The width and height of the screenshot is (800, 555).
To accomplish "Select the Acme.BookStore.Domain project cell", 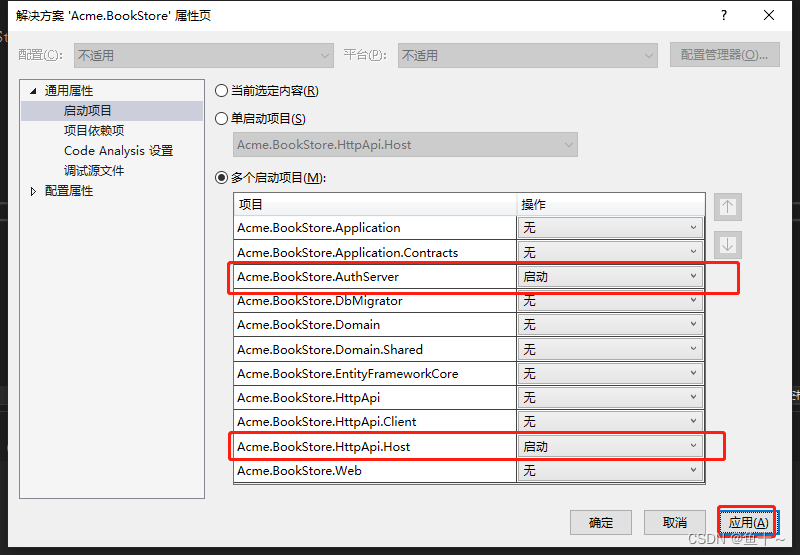I will click(x=375, y=324).
